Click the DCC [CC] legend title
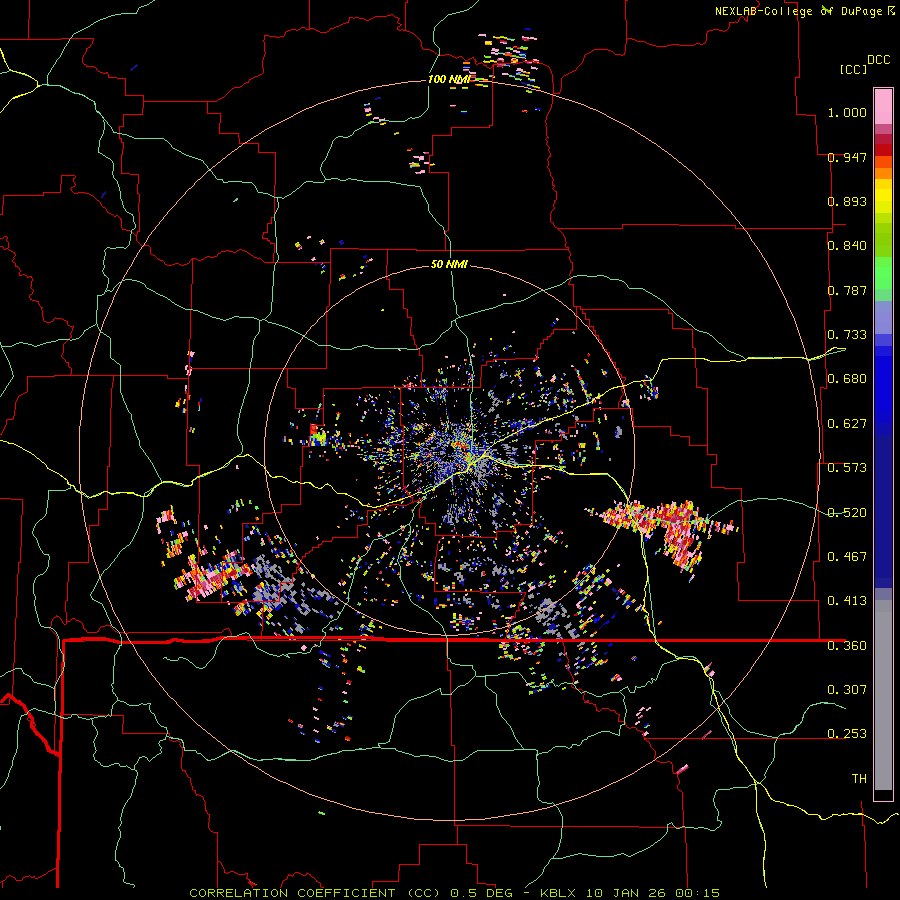 (864, 64)
